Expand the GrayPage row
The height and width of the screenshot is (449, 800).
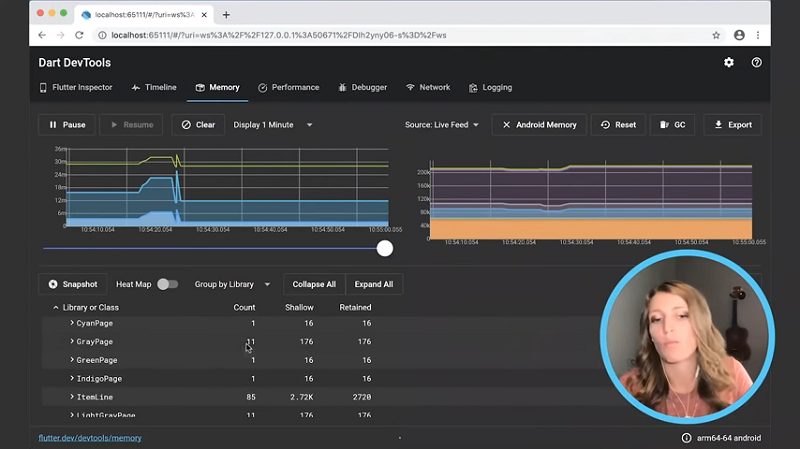(x=72, y=341)
